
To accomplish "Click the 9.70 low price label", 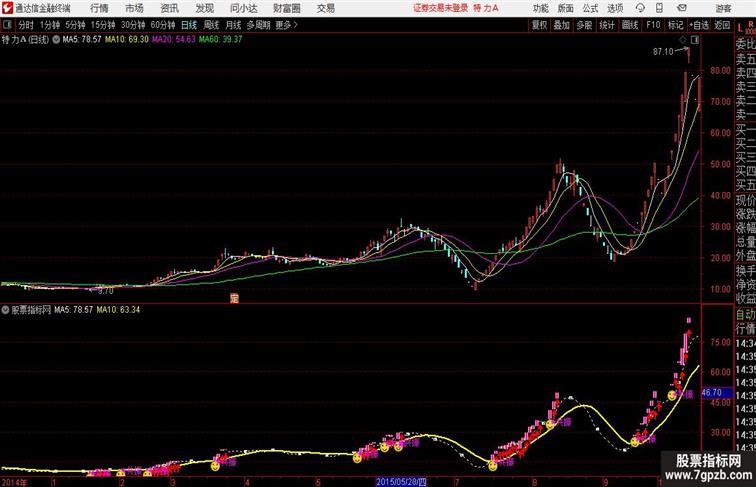I will (106, 291).
